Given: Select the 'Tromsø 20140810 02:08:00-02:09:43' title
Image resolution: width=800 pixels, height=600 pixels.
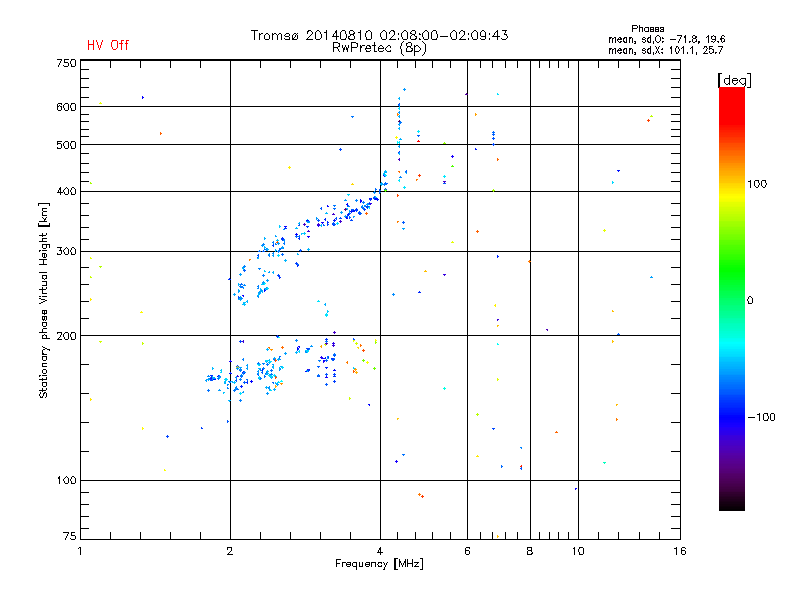Looking at the screenshot, I should 379,35.
